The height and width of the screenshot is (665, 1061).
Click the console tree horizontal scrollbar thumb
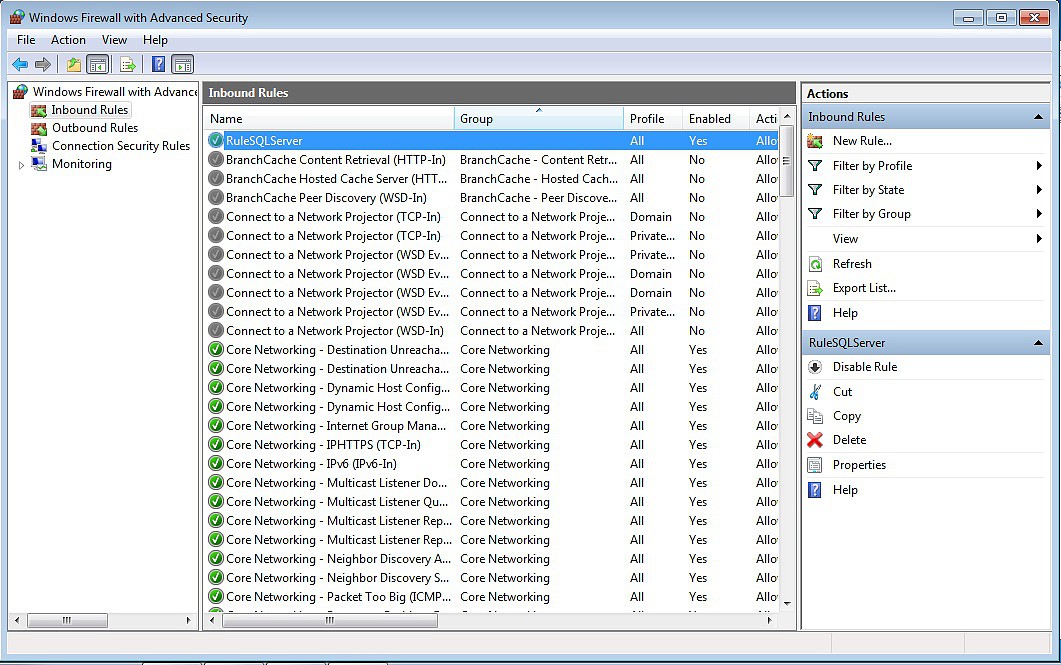point(67,620)
